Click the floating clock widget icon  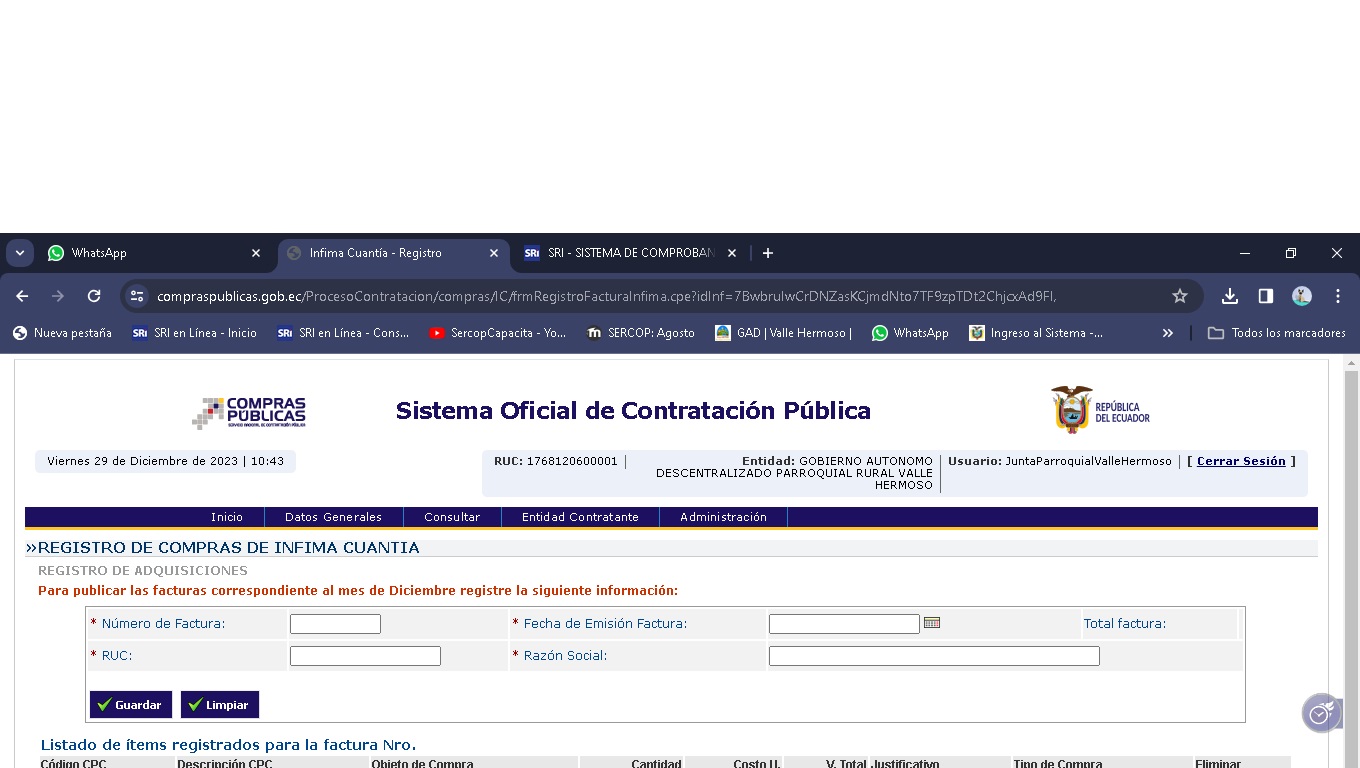tap(1320, 714)
